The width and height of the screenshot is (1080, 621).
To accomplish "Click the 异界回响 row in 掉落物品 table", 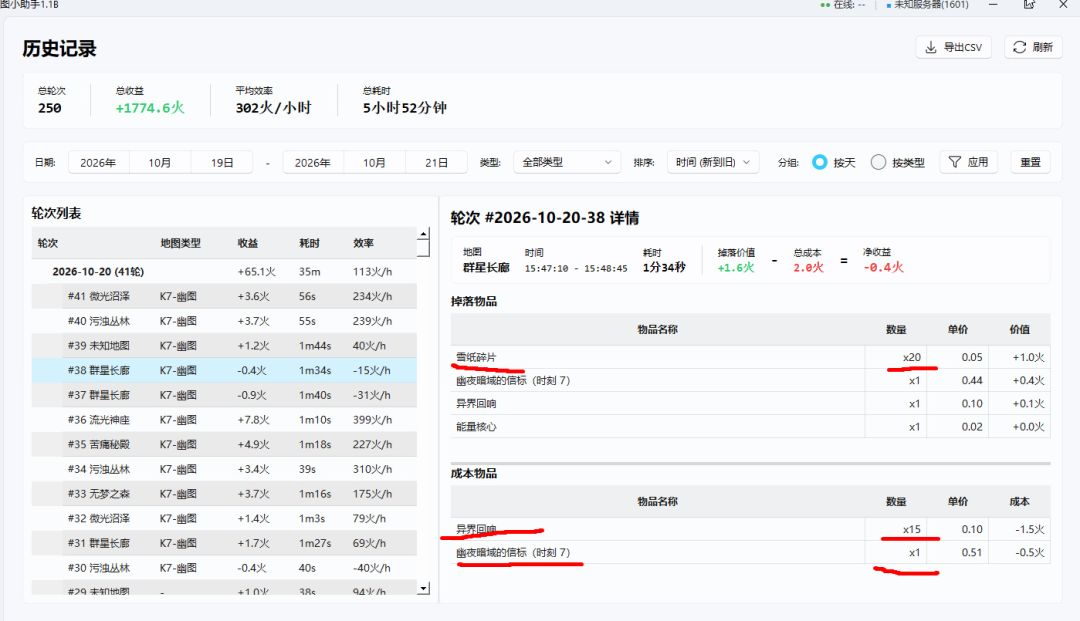I will pos(750,403).
